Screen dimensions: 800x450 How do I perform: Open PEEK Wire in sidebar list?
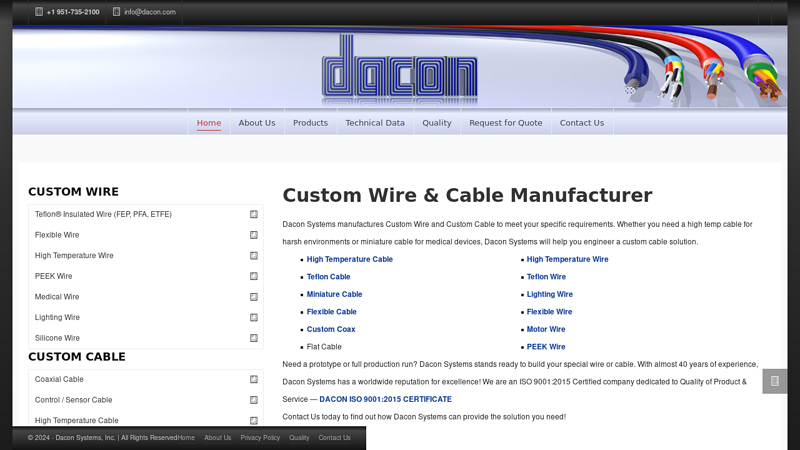(x=54, y=276)
